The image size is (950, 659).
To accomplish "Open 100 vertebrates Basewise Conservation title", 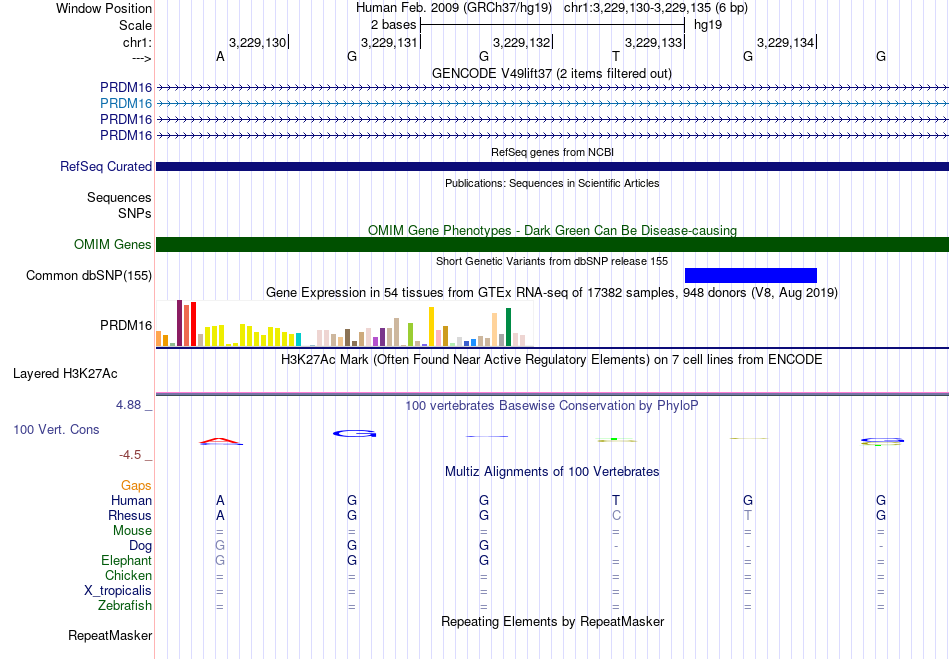I will [x=551, y=405].
